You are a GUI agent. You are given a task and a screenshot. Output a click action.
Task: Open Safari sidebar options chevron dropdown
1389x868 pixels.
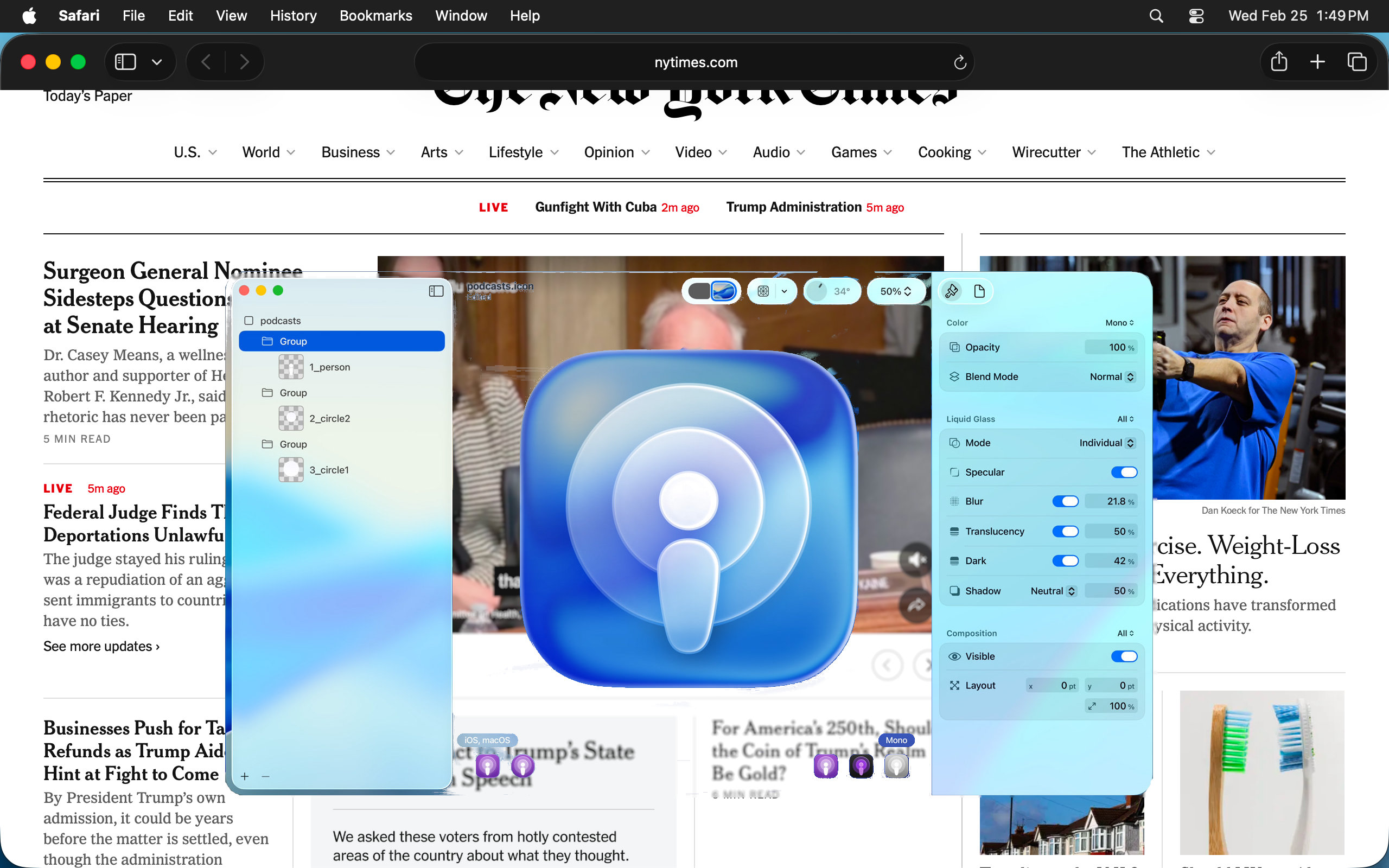[156, 61]
